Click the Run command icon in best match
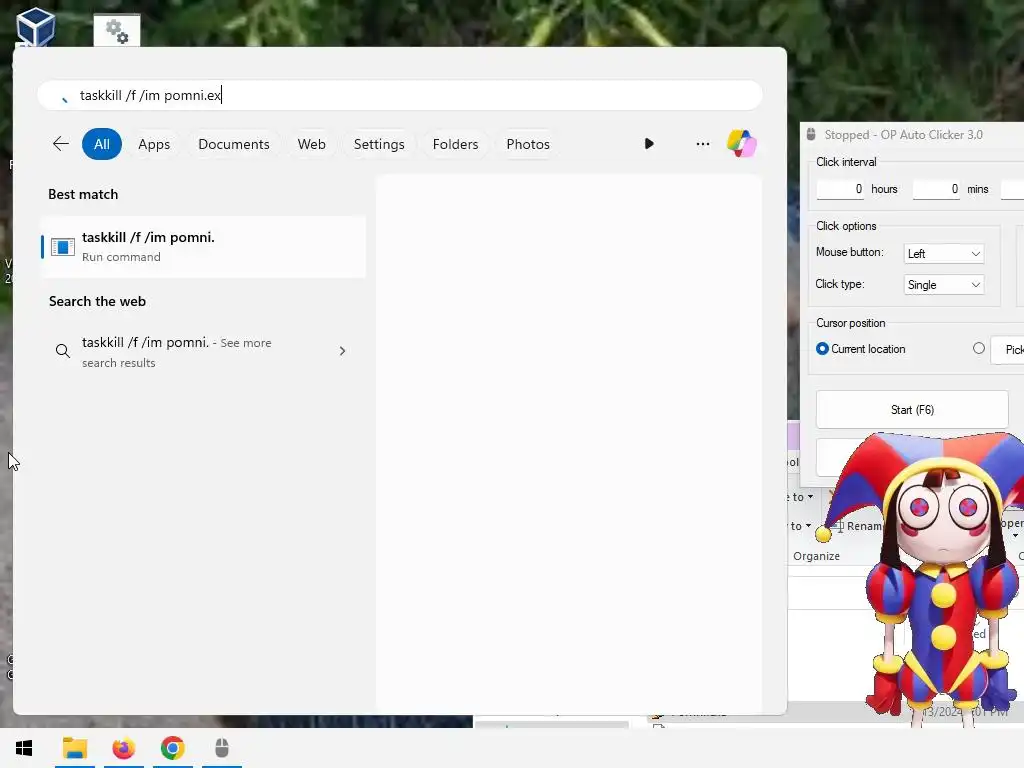 click(x=63, y=247)
